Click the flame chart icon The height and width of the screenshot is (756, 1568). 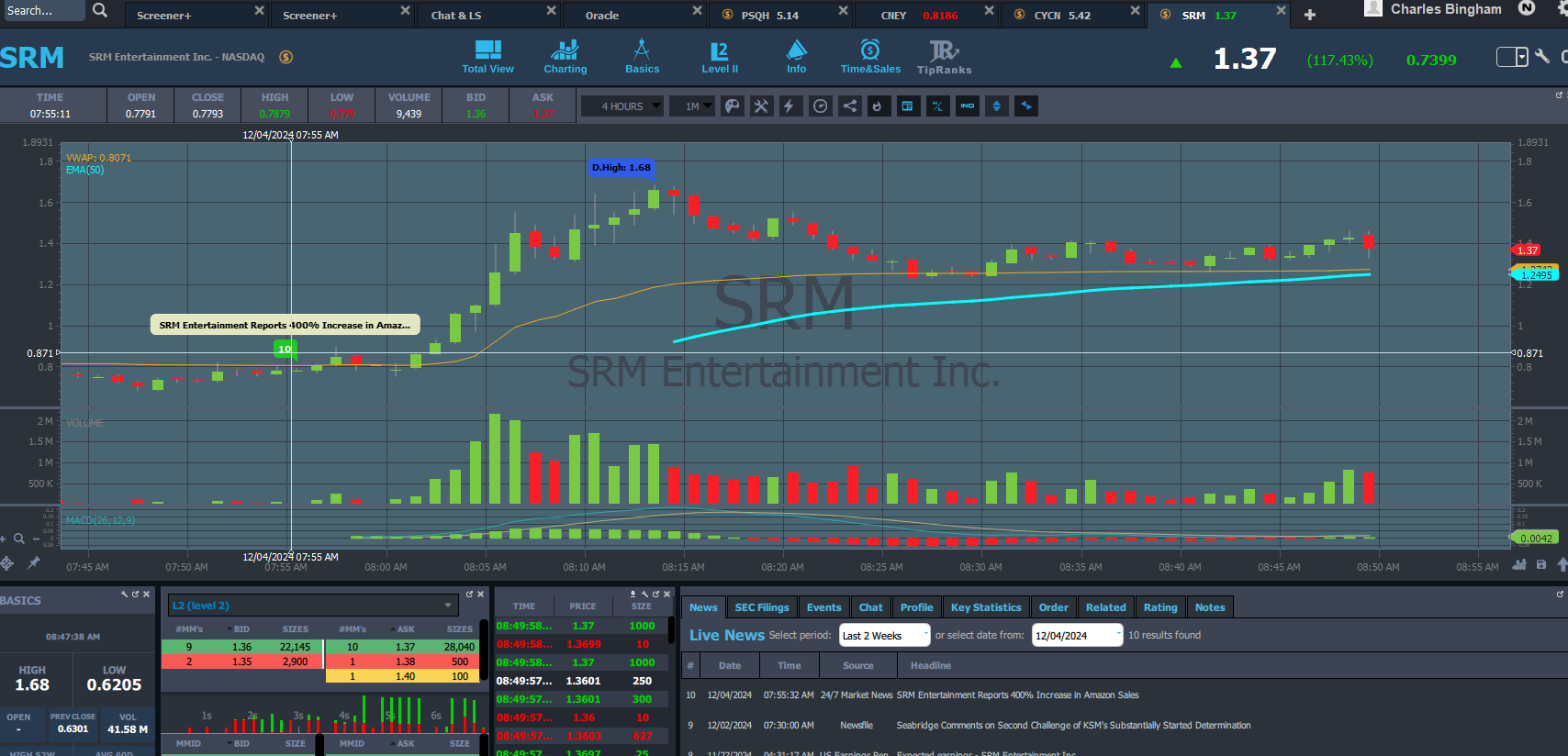(878, 106)
